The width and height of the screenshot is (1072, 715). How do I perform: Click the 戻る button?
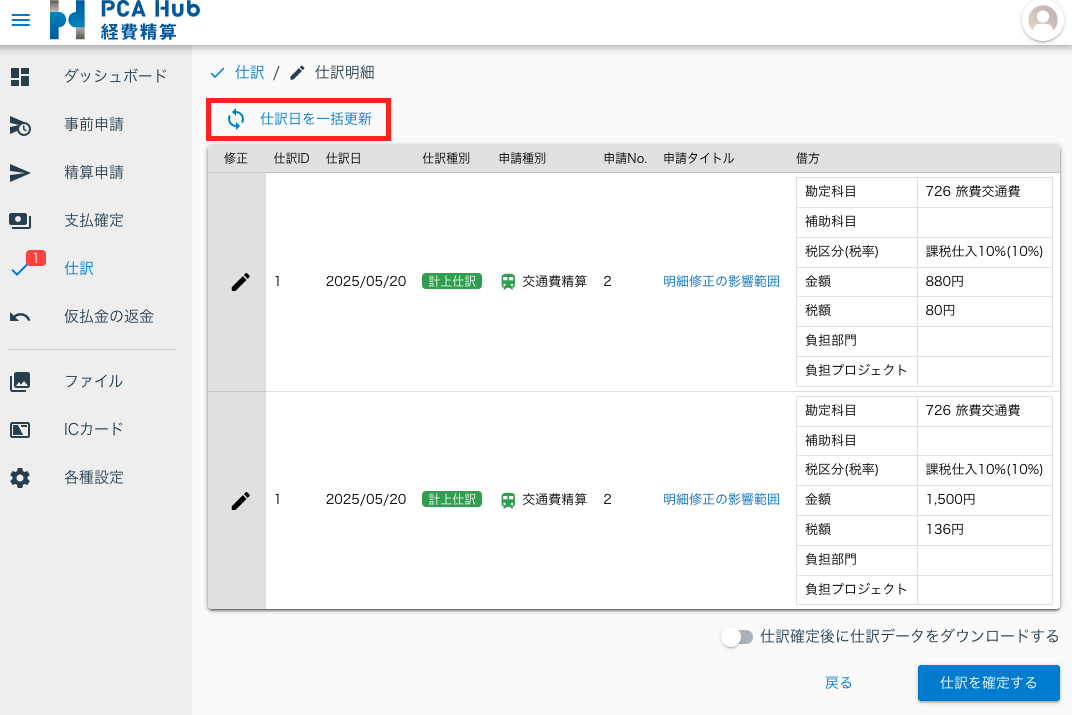point(838,683)
